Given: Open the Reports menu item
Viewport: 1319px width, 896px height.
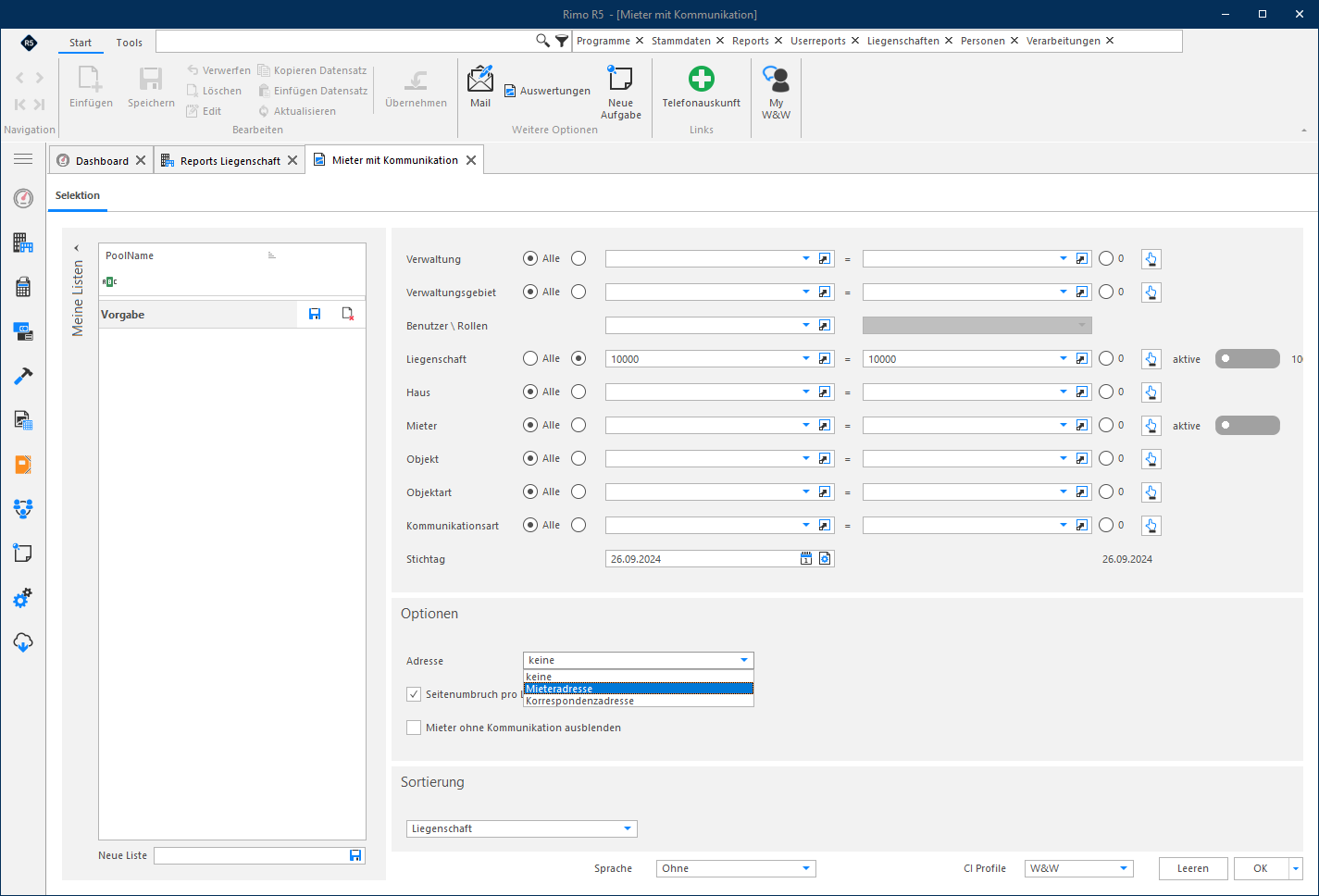Looking at the screenshot, I should 751,41.
